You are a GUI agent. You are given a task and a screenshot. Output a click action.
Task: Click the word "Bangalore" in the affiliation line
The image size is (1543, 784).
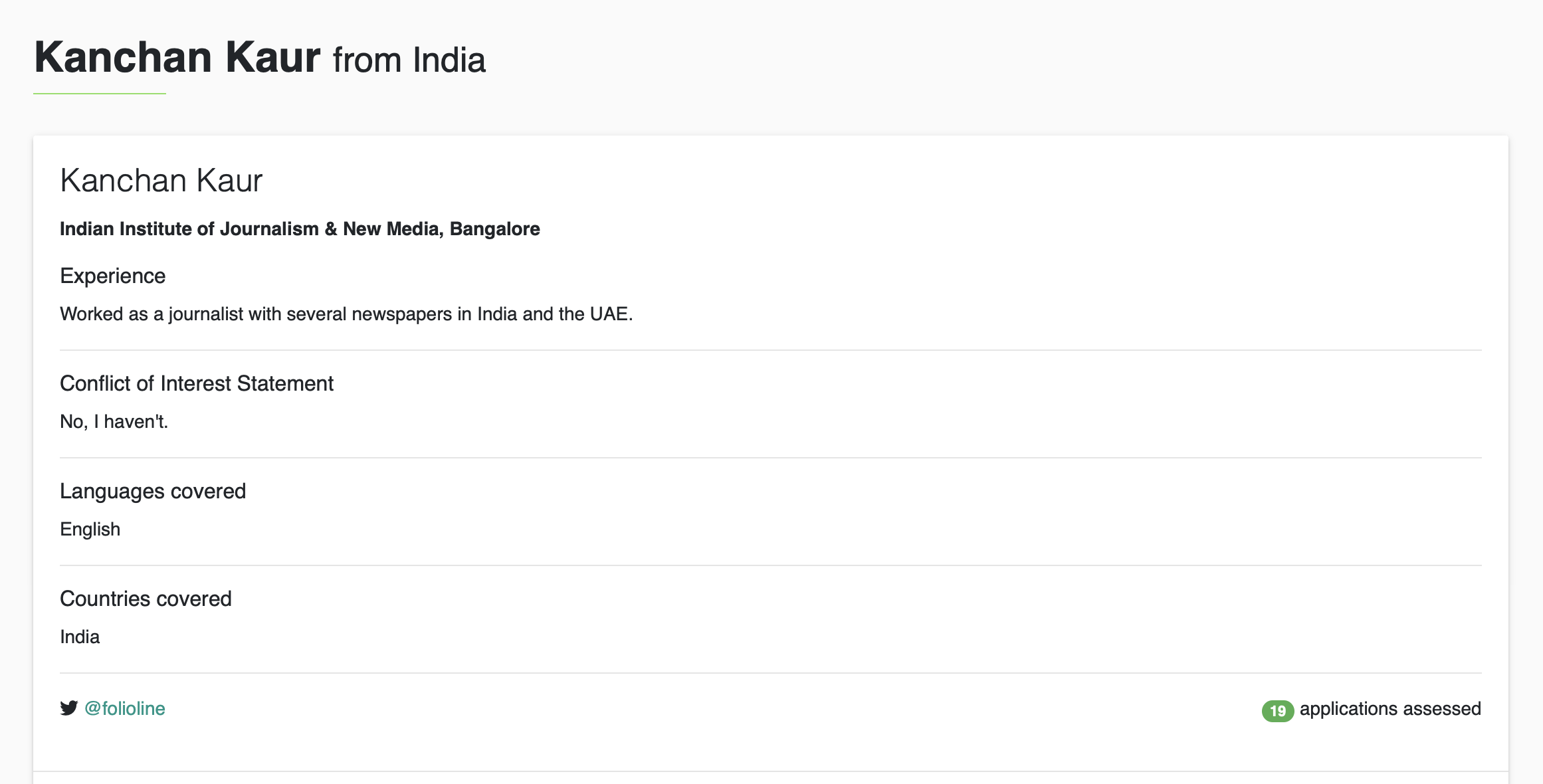[494, 229]
